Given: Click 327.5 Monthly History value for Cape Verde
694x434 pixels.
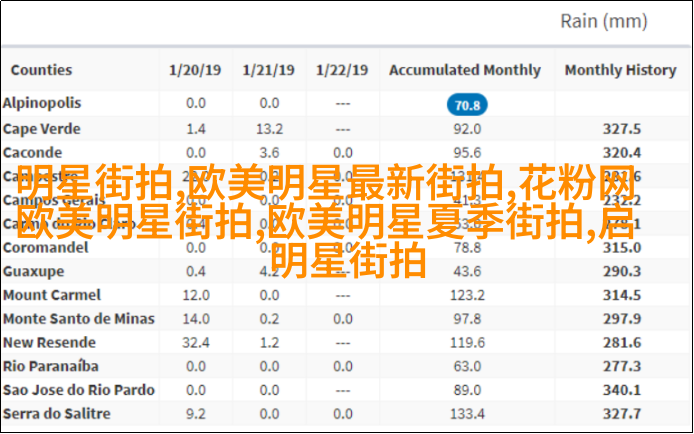Looking at the screenshot, I should click(x=622, y=128).
